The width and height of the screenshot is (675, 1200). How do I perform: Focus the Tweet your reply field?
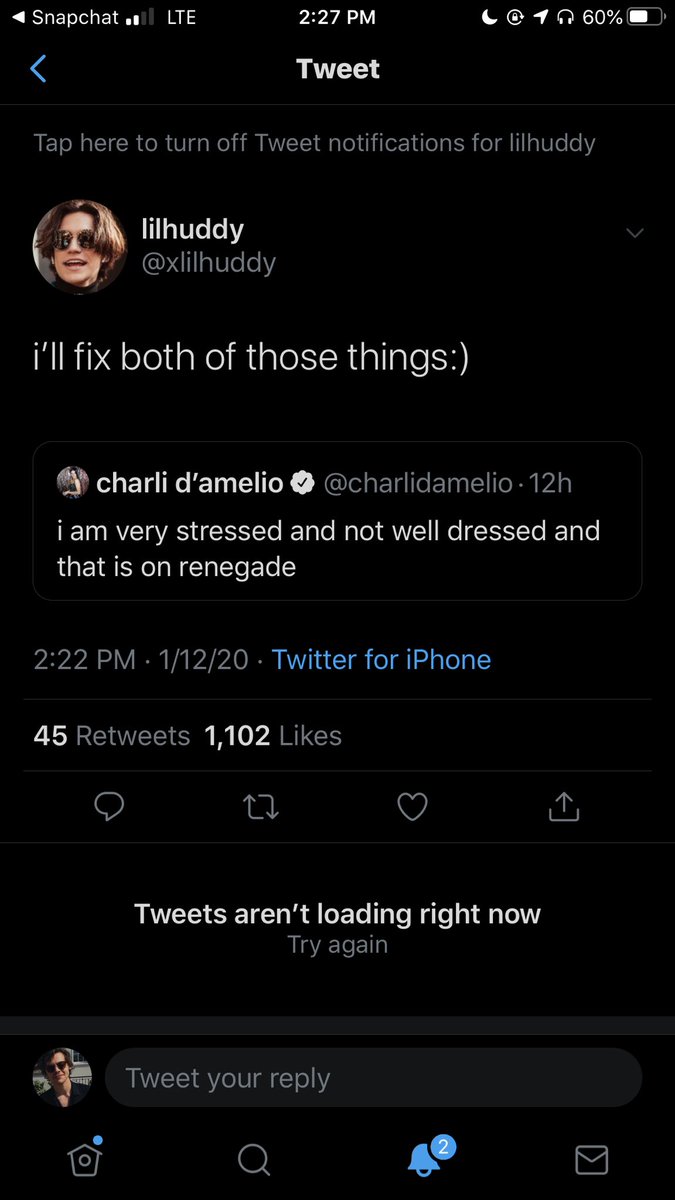point(373,1078)
